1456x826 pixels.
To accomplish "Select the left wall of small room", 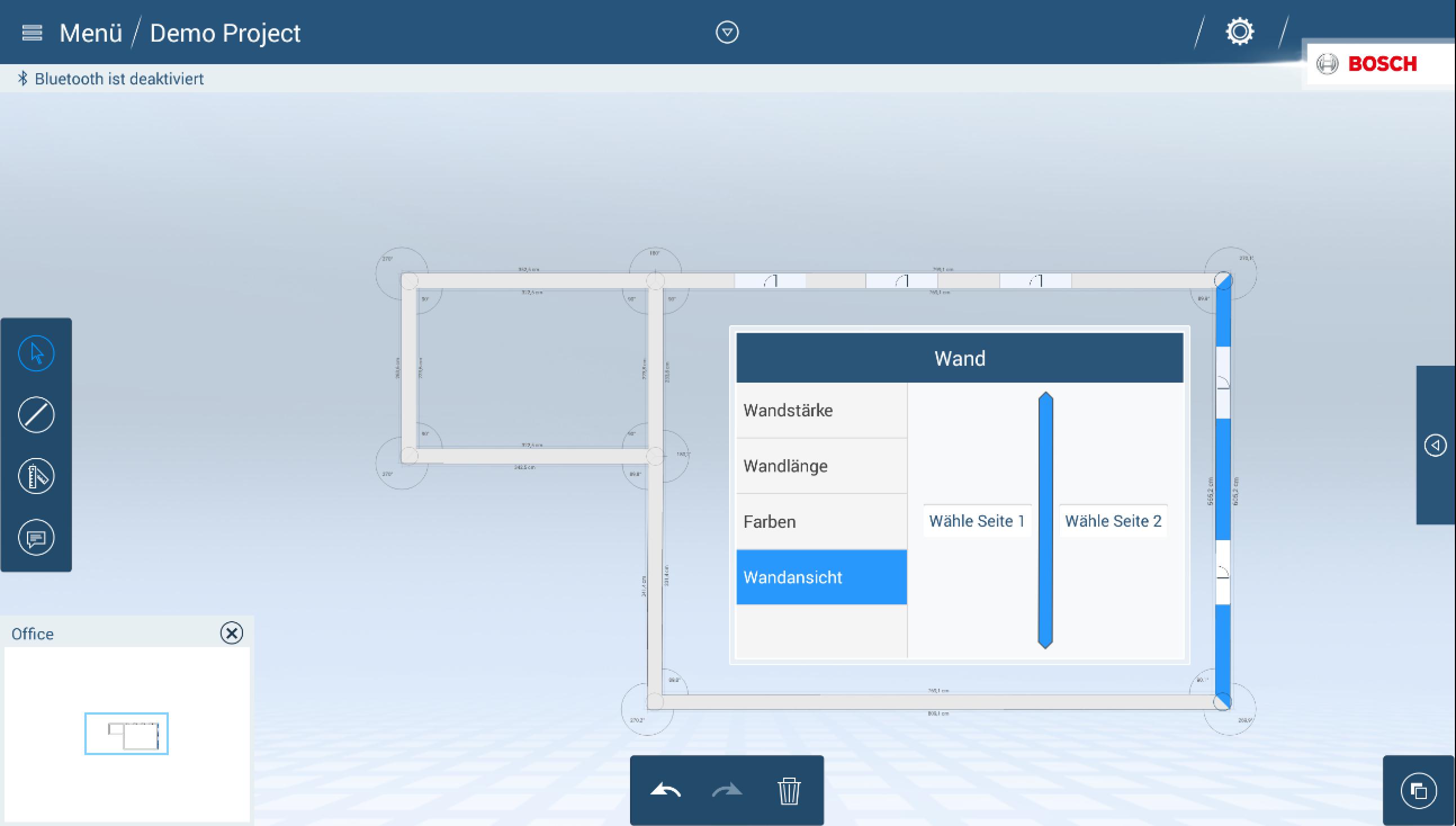I will coord(409,367).
